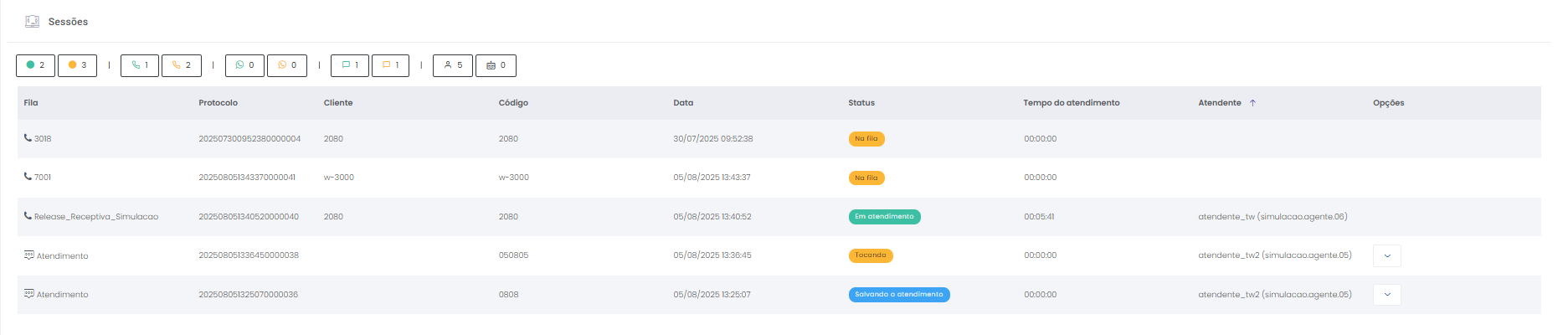Click the bot sessions counter showing 0
This screenshot has width=1568, height=335.
click(x=496, y=65)
